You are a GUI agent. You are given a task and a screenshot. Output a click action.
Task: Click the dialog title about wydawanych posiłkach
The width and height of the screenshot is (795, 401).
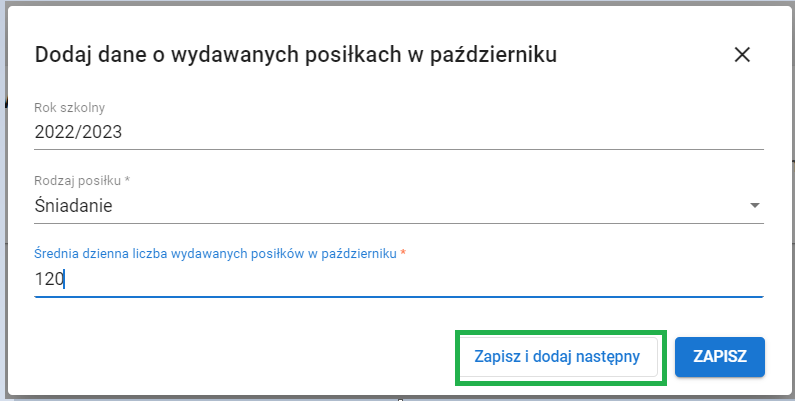tap(295, 55)
